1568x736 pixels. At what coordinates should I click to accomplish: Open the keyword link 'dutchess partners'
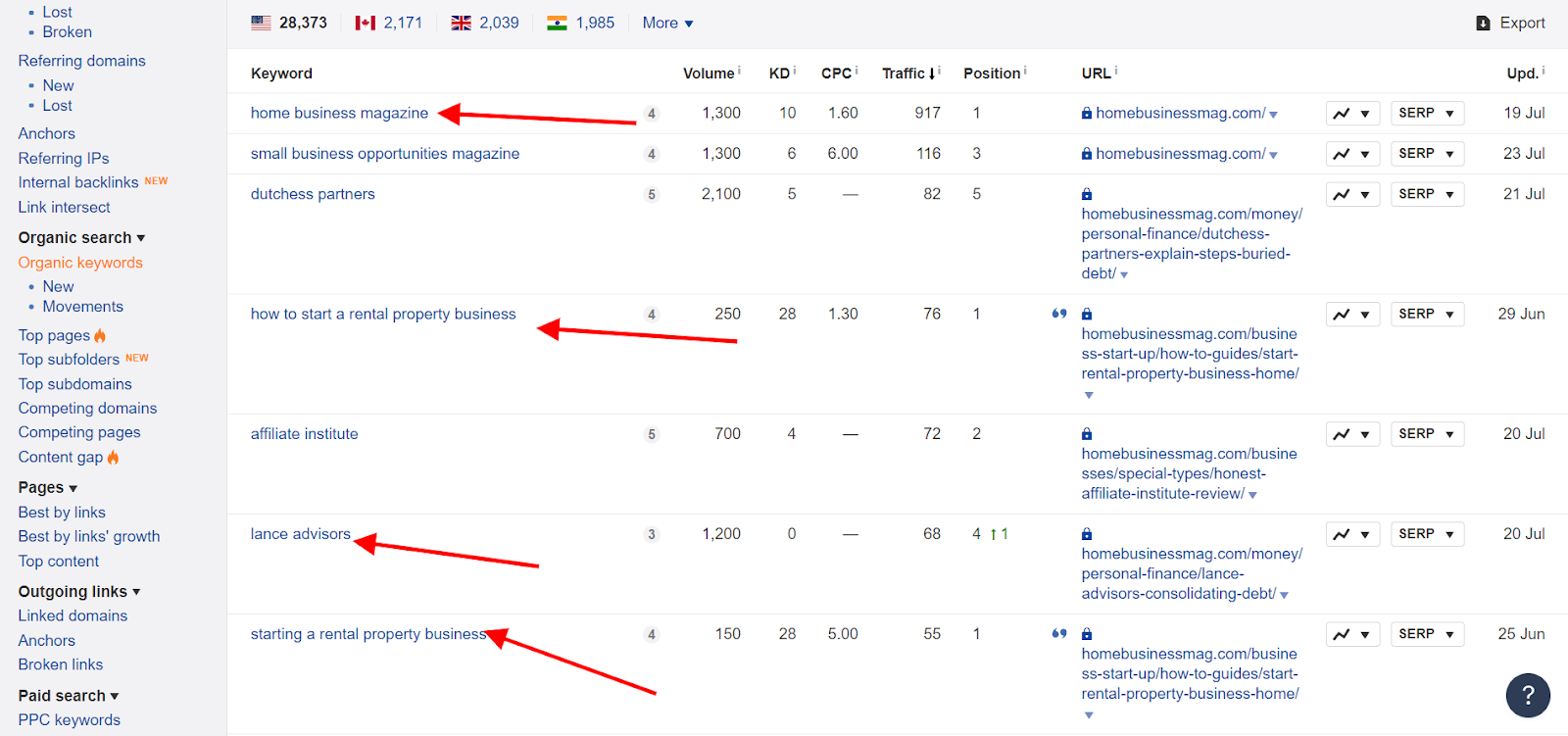click(313, 194)
